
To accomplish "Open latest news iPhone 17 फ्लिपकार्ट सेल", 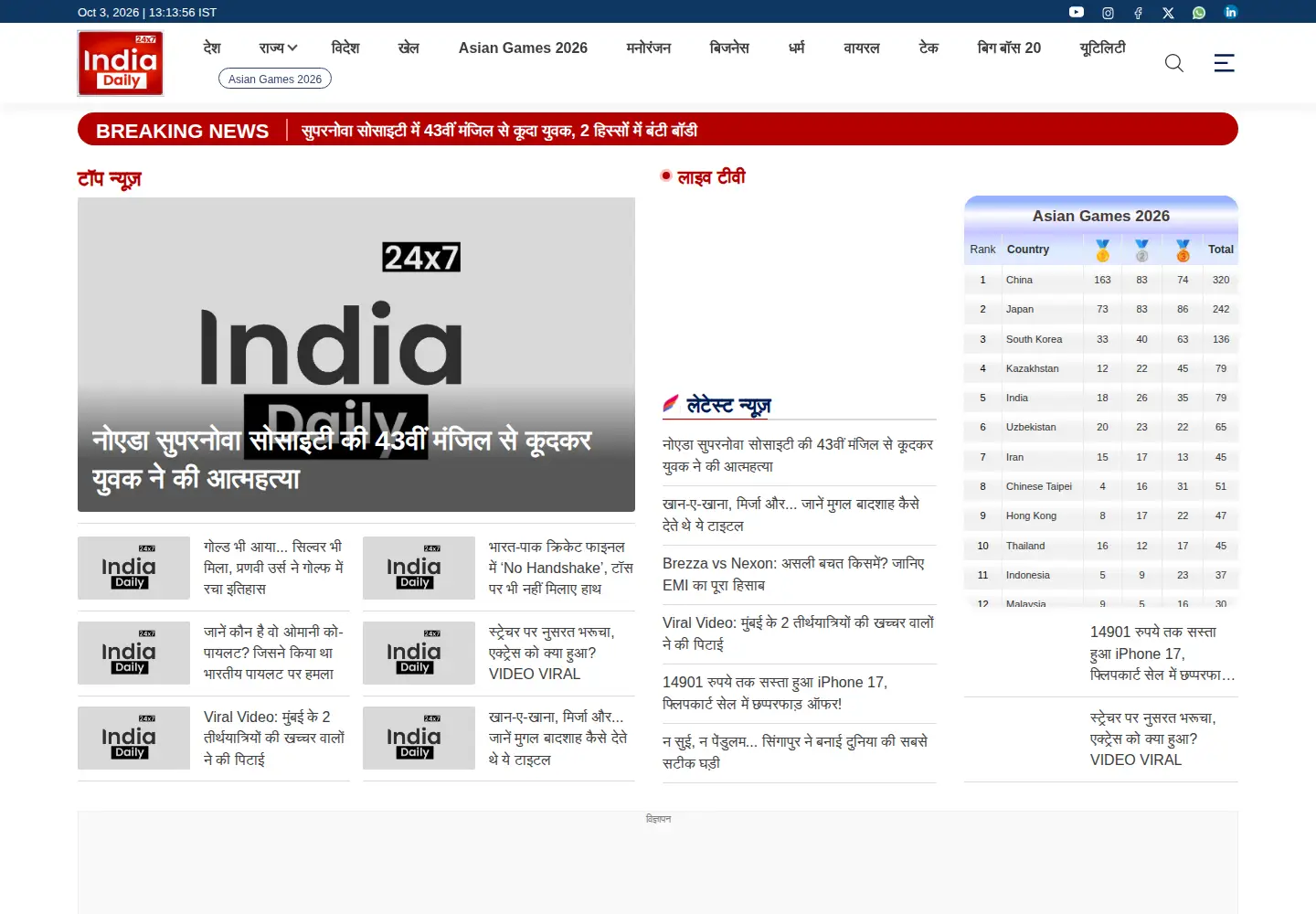I will point(775,693).
